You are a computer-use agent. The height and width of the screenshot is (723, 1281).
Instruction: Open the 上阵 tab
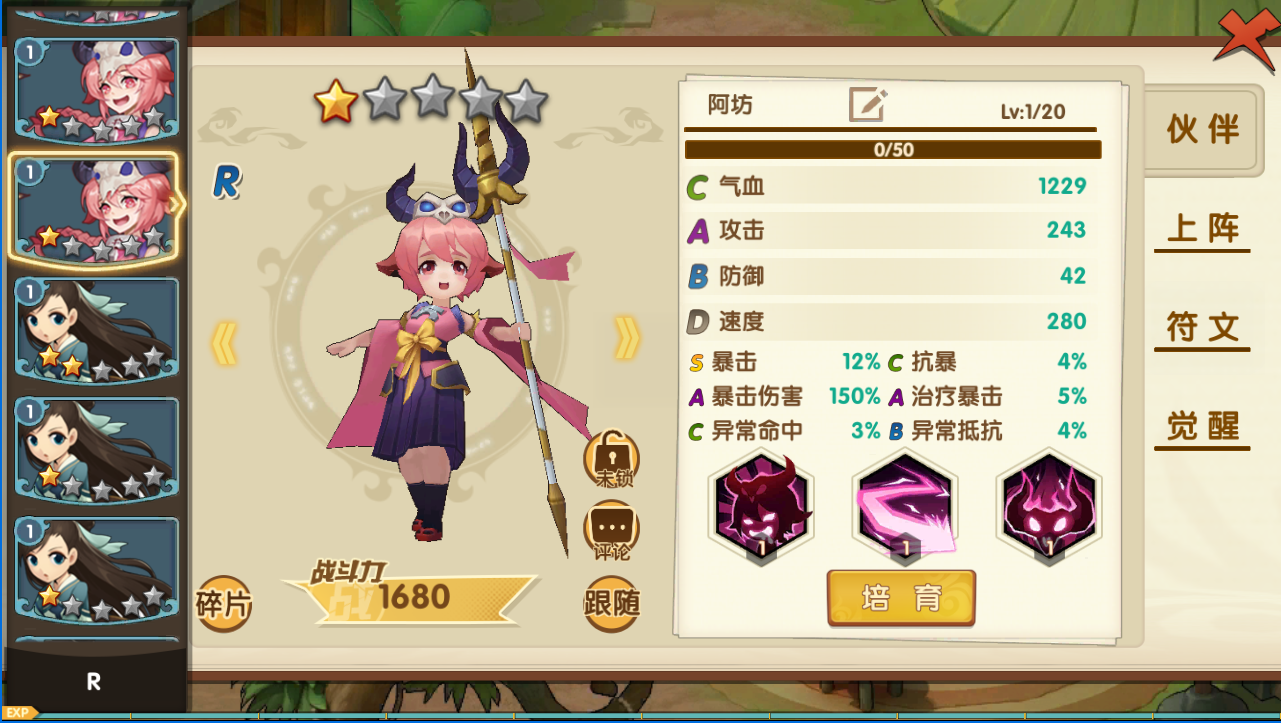[1203, 229]
